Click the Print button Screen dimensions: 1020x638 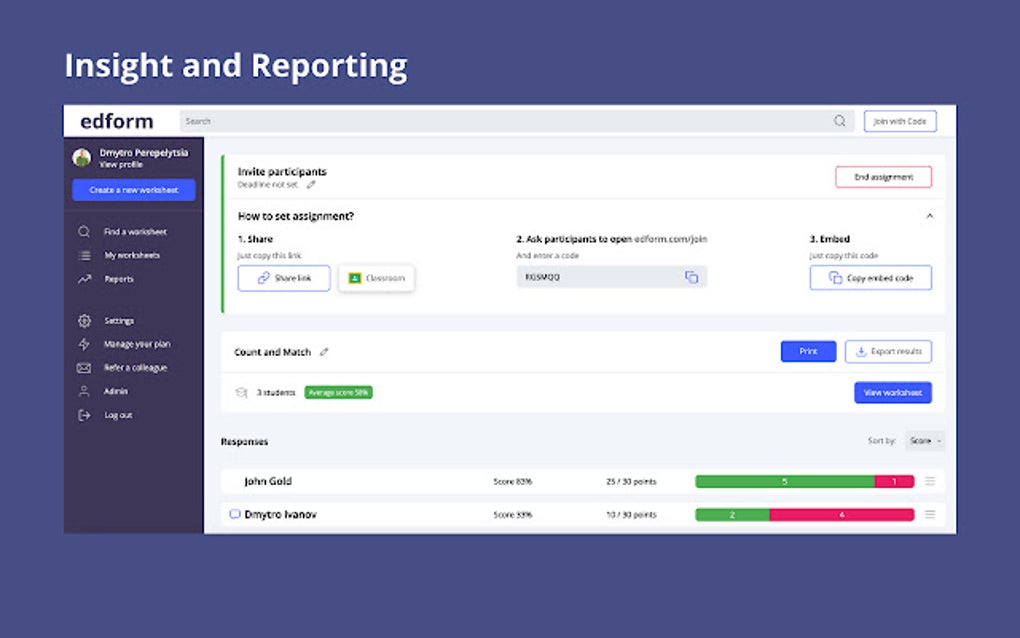[809, 351]
